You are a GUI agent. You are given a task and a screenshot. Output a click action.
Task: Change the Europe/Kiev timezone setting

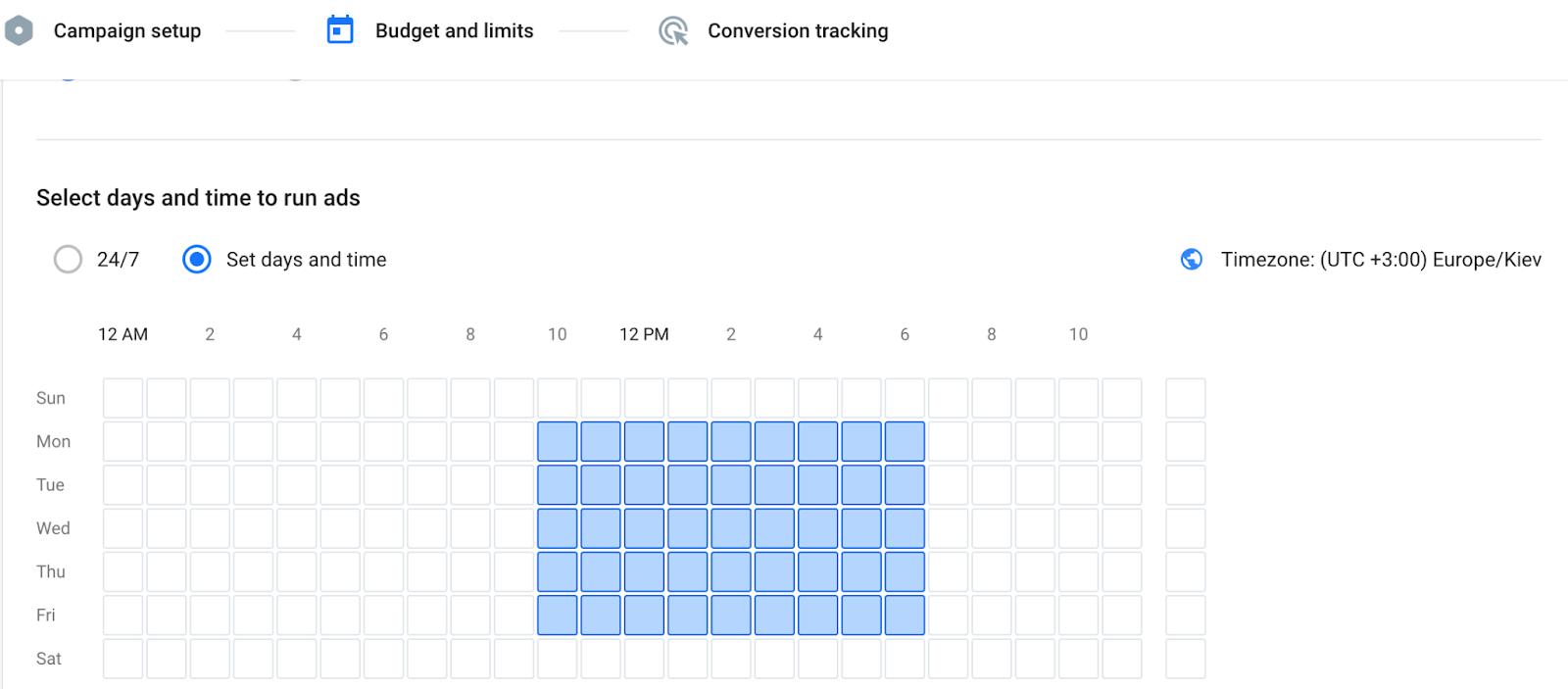pos(1380,260)
